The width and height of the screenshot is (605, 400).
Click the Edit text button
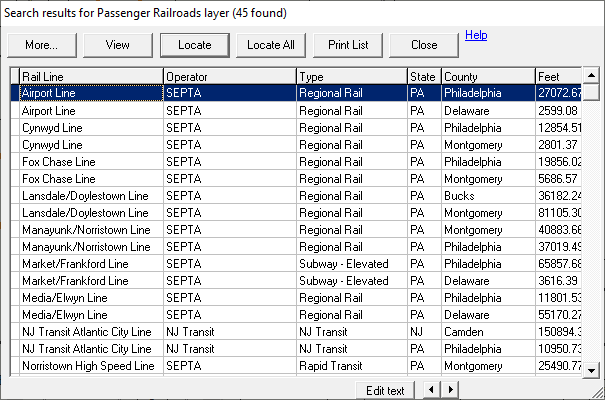(x=385, y=390)
